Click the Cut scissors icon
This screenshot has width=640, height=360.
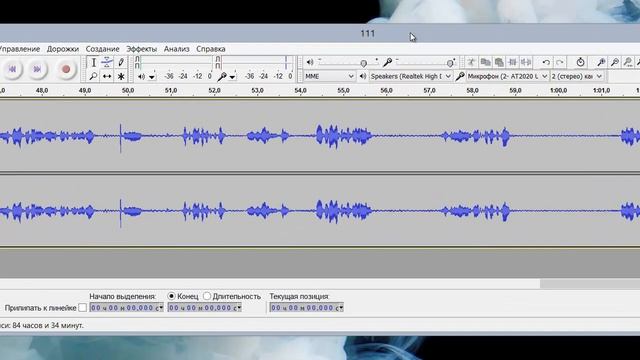(471, 62)
